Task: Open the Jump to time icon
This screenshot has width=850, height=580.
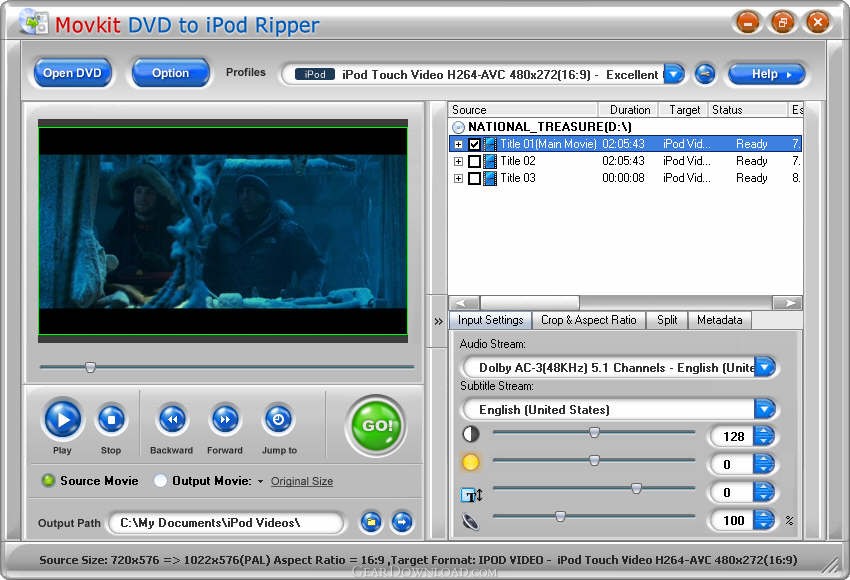Action: click(x=279, y=419)
